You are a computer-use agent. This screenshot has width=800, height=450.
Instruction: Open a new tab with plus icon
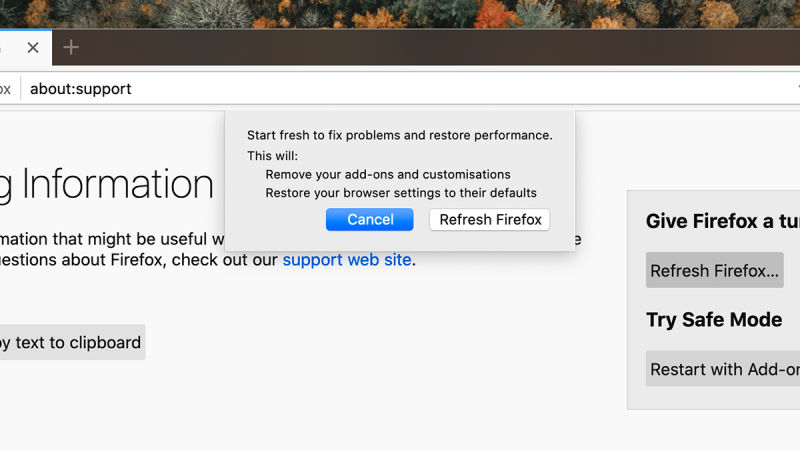click(x=71, y=47)
